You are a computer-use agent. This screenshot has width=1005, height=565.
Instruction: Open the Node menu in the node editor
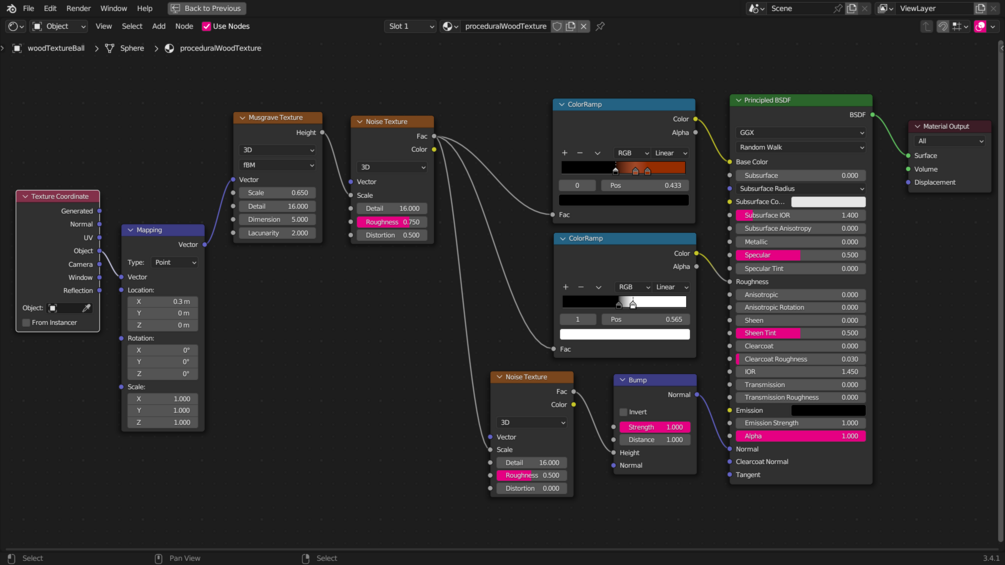point(184,26)
